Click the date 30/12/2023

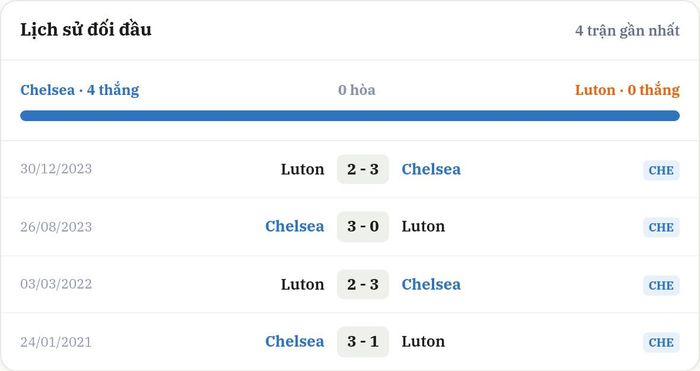coord(56,169)
